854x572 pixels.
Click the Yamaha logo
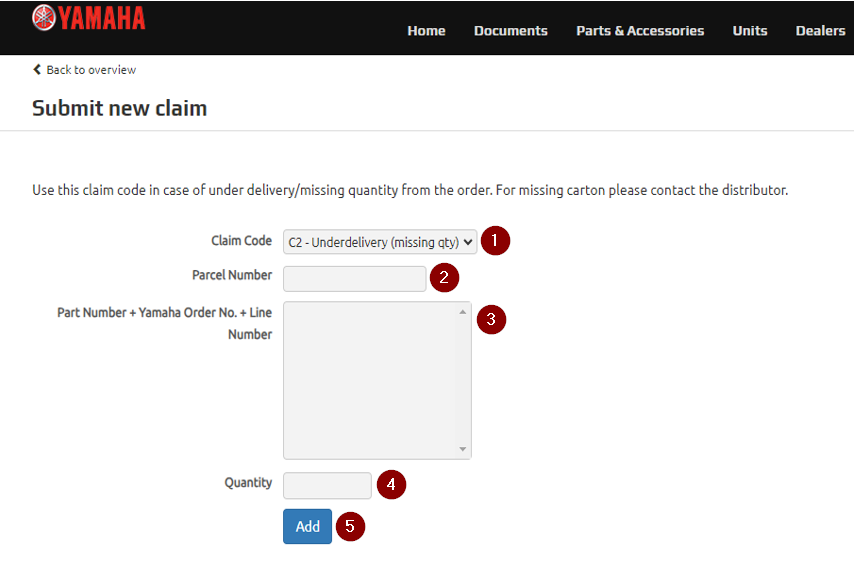[x=89, y=18]
